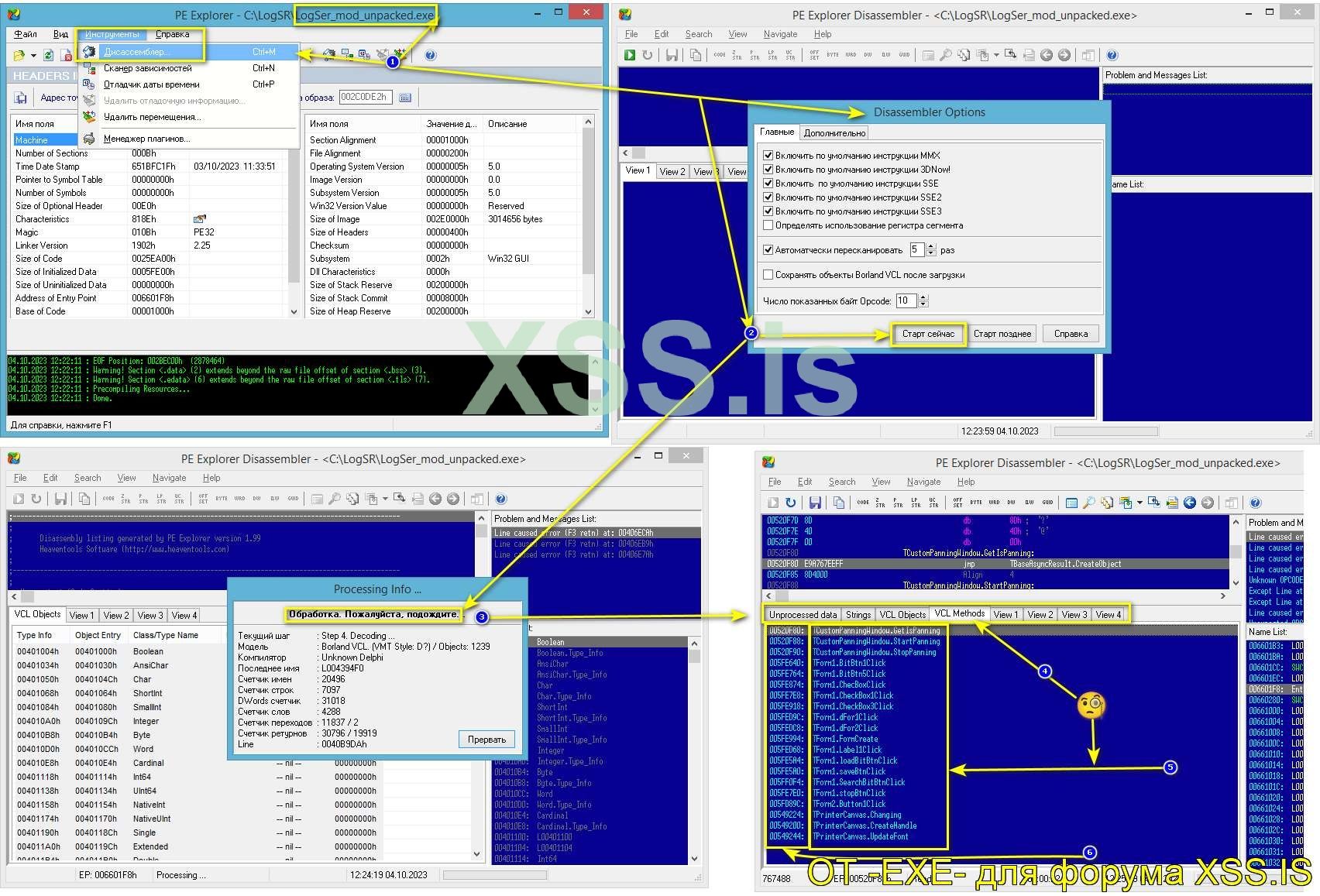Click OFFSET tool in VCL Methods window toolbar

click(957, 503)
